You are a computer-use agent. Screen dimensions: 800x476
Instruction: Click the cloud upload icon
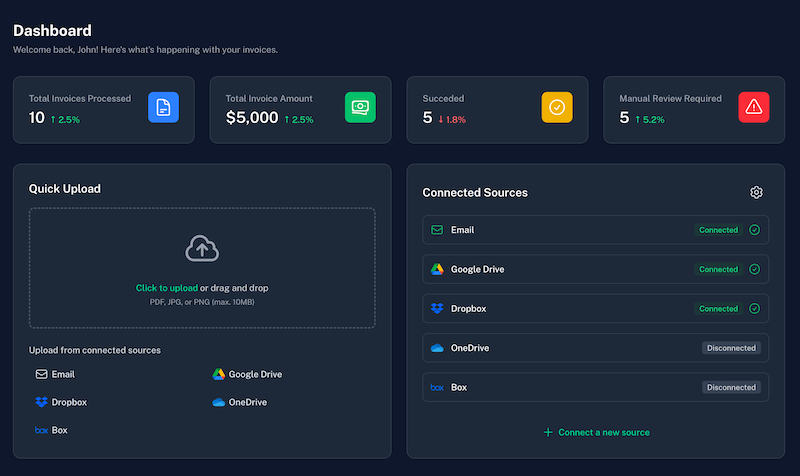202,248
